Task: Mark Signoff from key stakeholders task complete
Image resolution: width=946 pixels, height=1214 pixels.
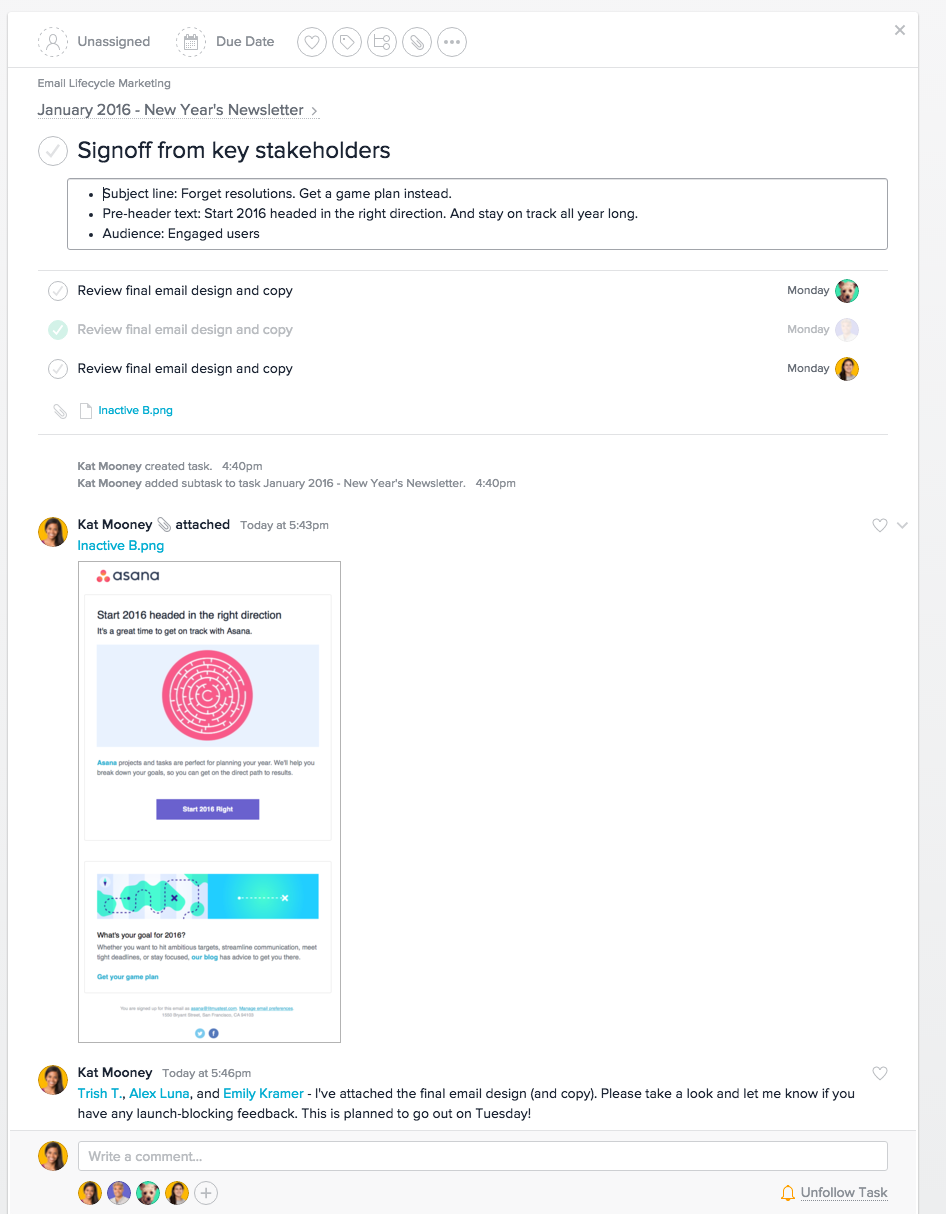Action: point(53,151)
